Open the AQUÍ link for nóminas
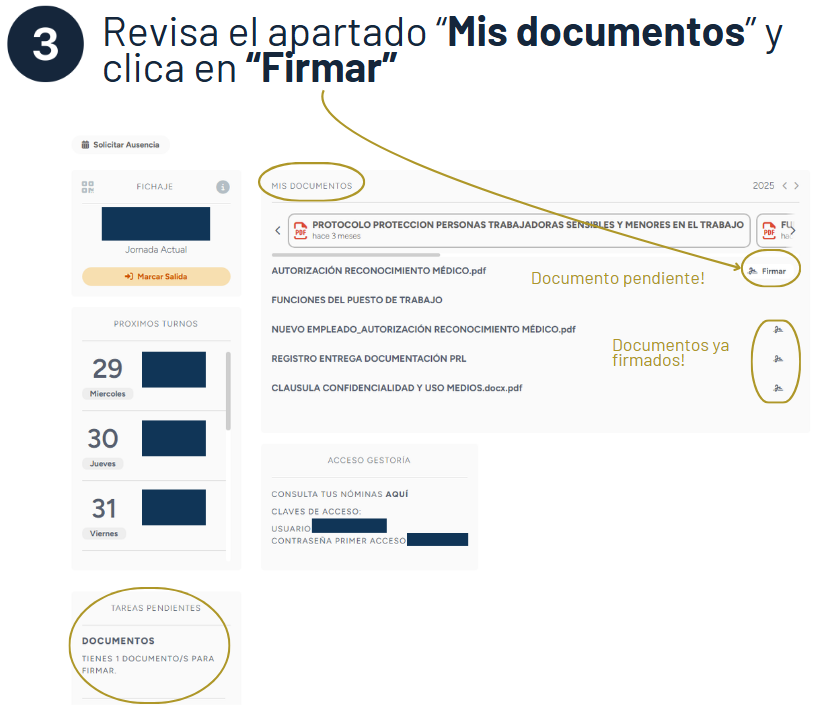The width and height of the screenshot is (820, 714). [397, 494]
